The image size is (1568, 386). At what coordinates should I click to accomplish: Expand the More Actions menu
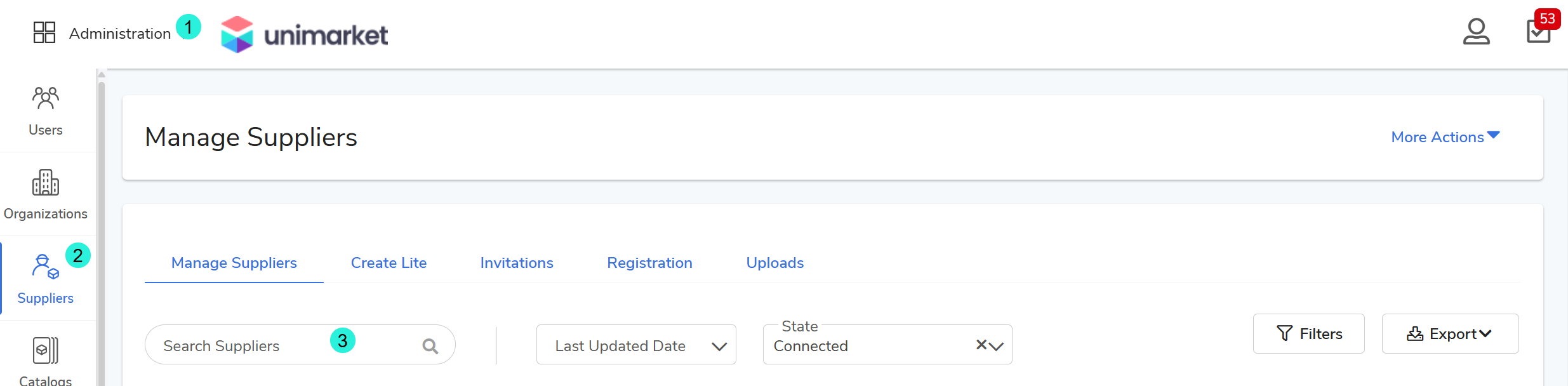(1445, 137)
